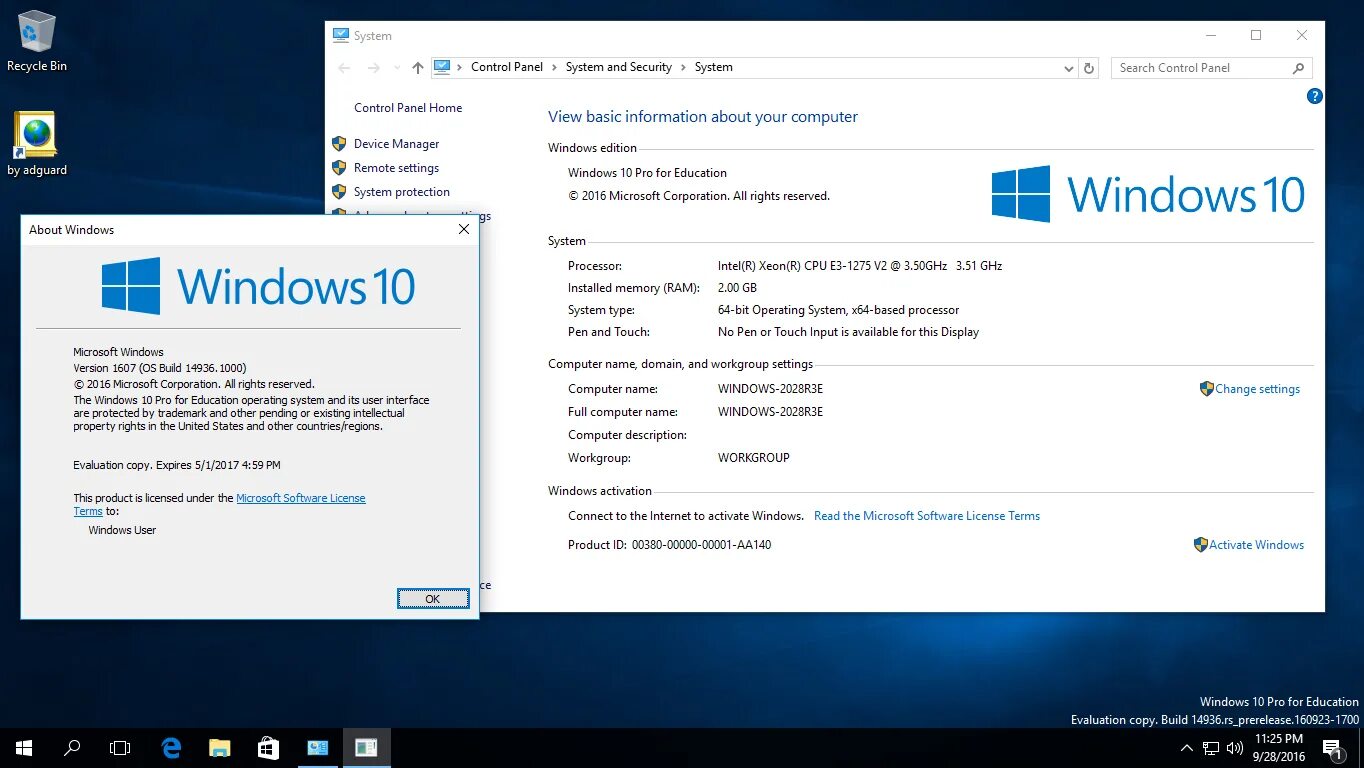The width and height of the screenshot is (1364, 768).
Task: Click 'Evaluation copy. Expires 5/1/2017' text
Action: pyautogui.click(x=177, y=465)
